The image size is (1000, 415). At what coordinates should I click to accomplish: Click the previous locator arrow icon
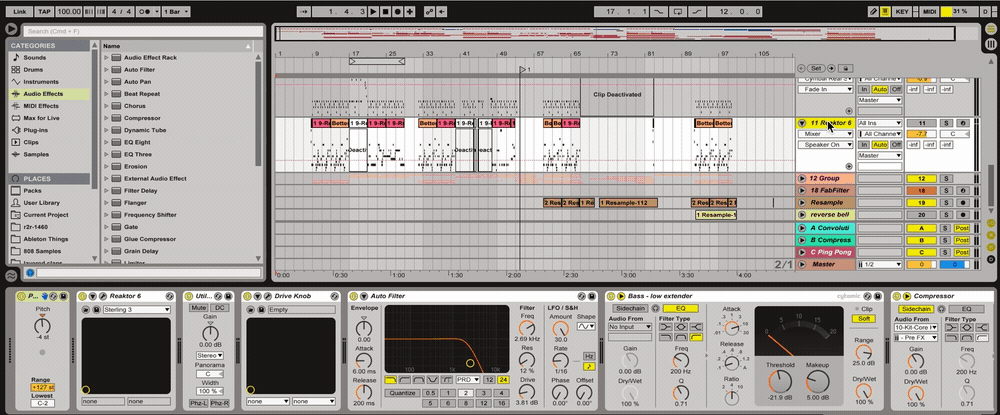pos(802,68)
